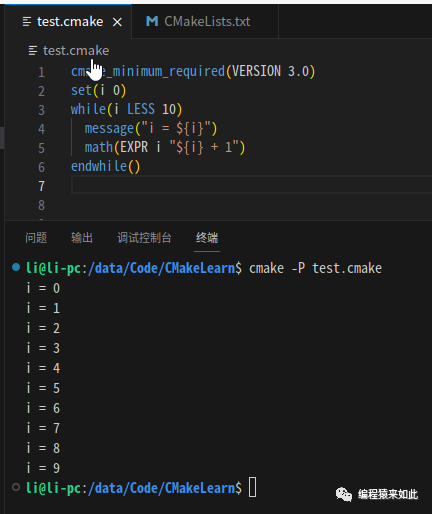Click line number 2 in the gutter
Image resolution: width=432 pixels, height=514 pixels.
41,91
